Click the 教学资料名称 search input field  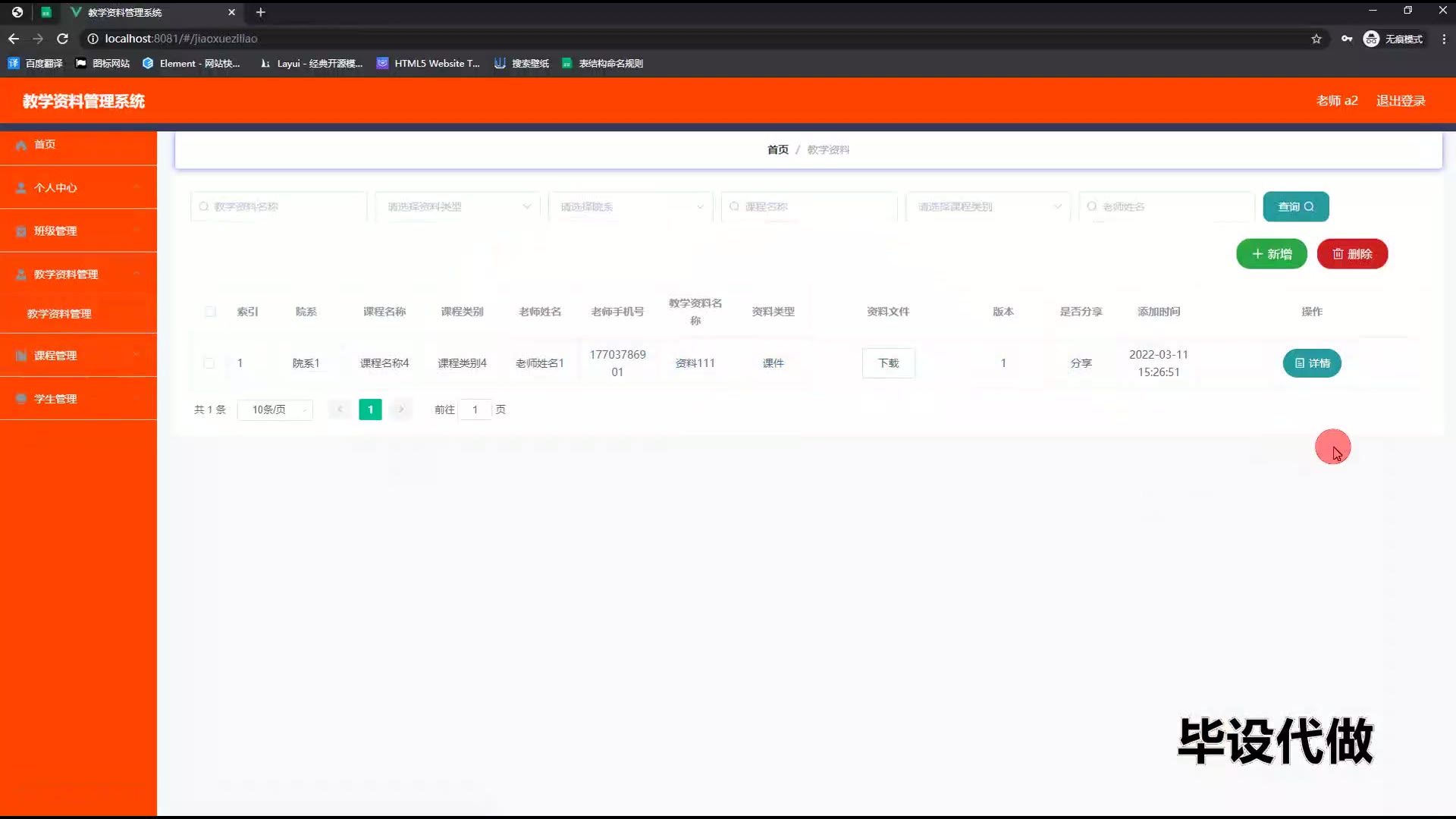[279, 207]
